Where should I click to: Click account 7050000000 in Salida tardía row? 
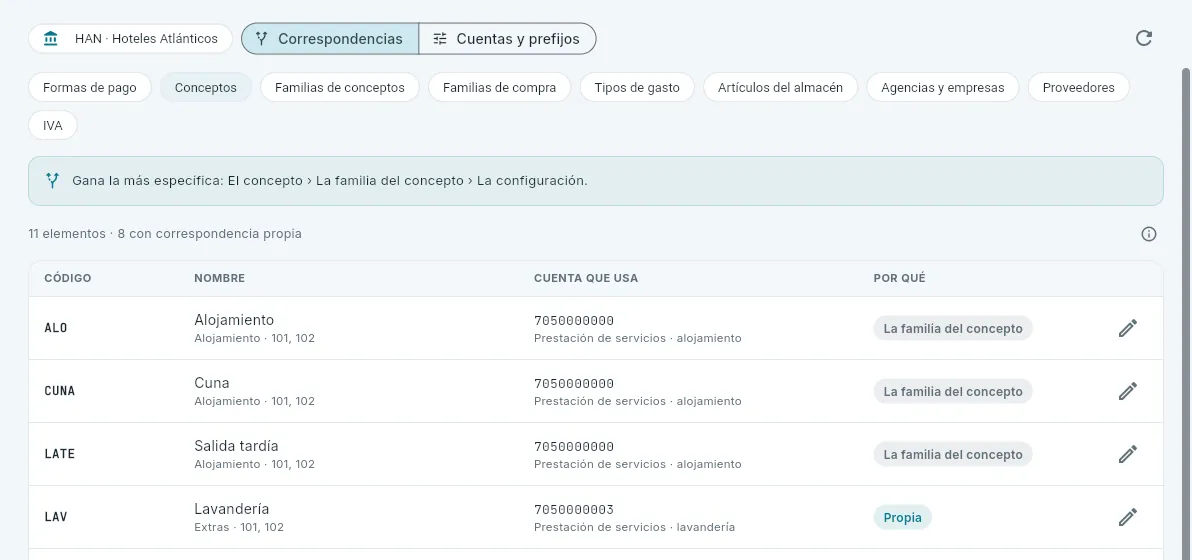[x=574, y=446]
